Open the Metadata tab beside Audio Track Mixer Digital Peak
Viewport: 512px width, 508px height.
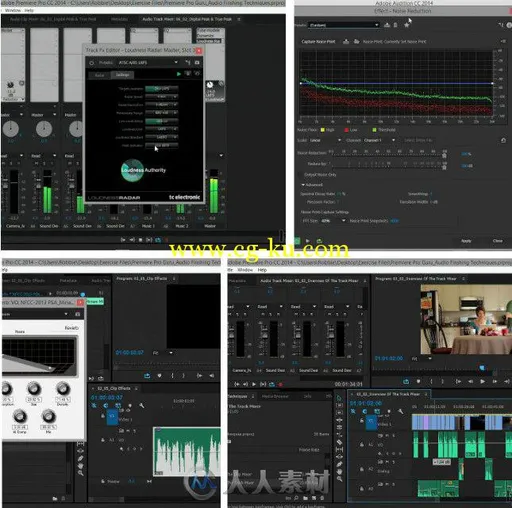(119, 19)
